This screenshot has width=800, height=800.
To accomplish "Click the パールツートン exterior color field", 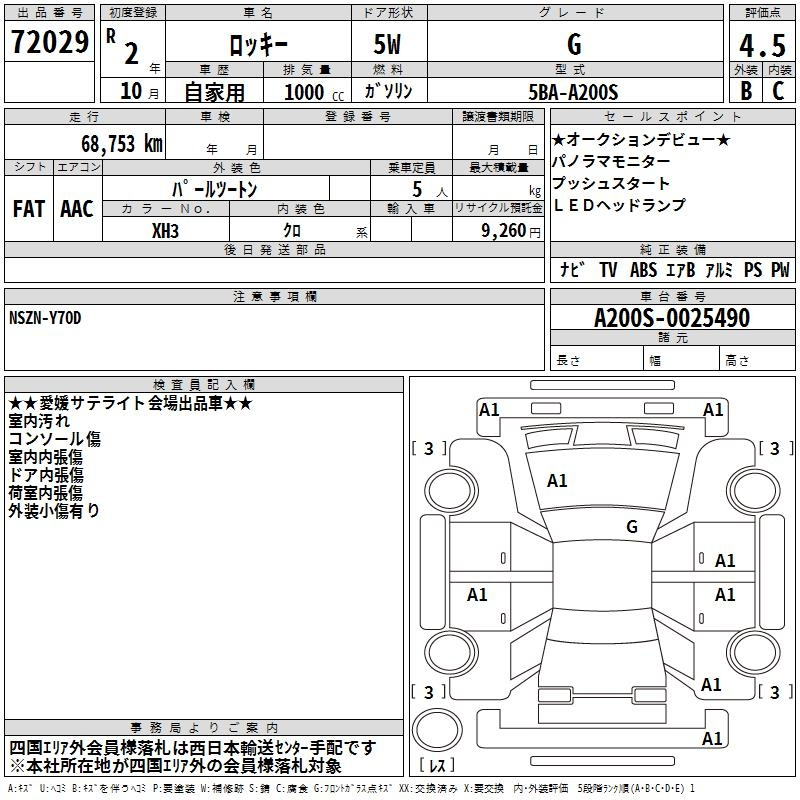I will [x=215, y=188].
